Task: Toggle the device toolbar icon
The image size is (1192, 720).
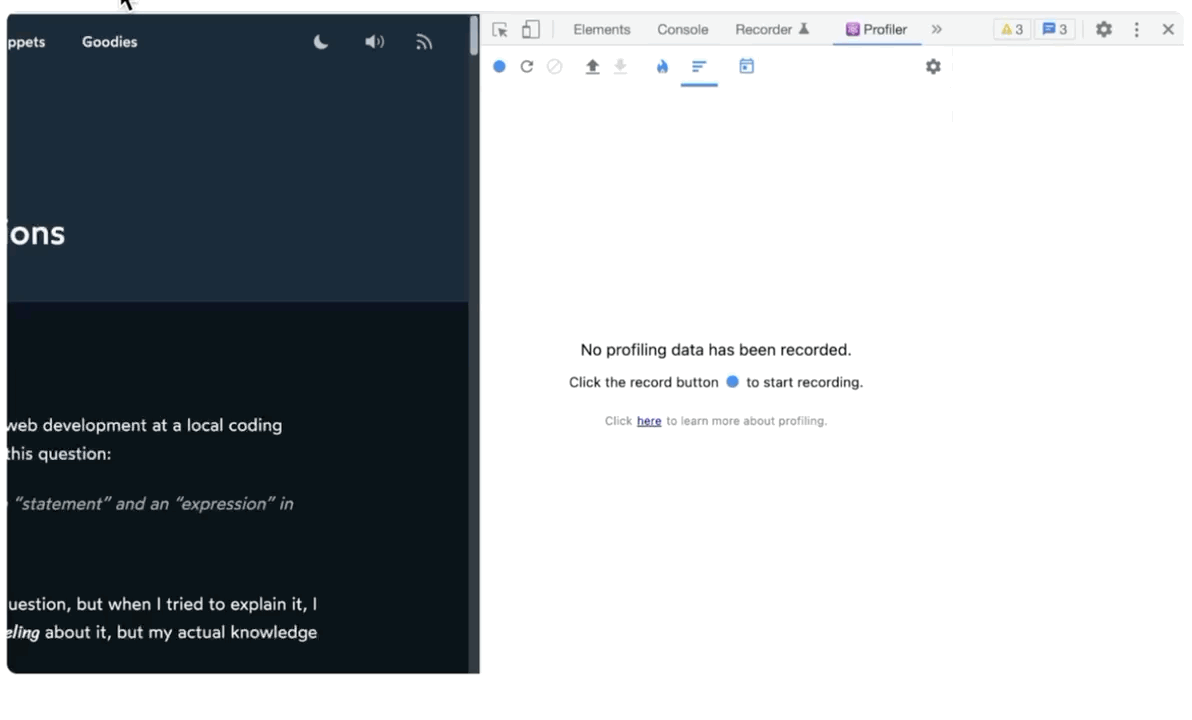Action: (531, 30)
